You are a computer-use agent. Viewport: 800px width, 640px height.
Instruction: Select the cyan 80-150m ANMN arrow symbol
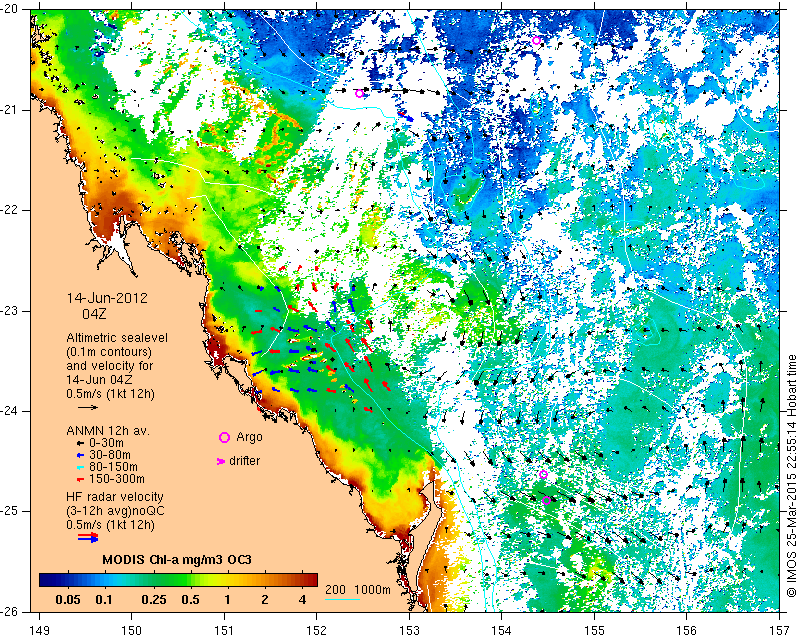80,467
